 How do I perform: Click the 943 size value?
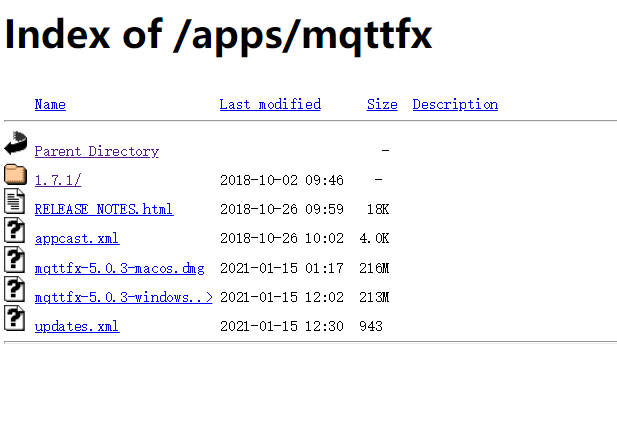coord(371,326)
